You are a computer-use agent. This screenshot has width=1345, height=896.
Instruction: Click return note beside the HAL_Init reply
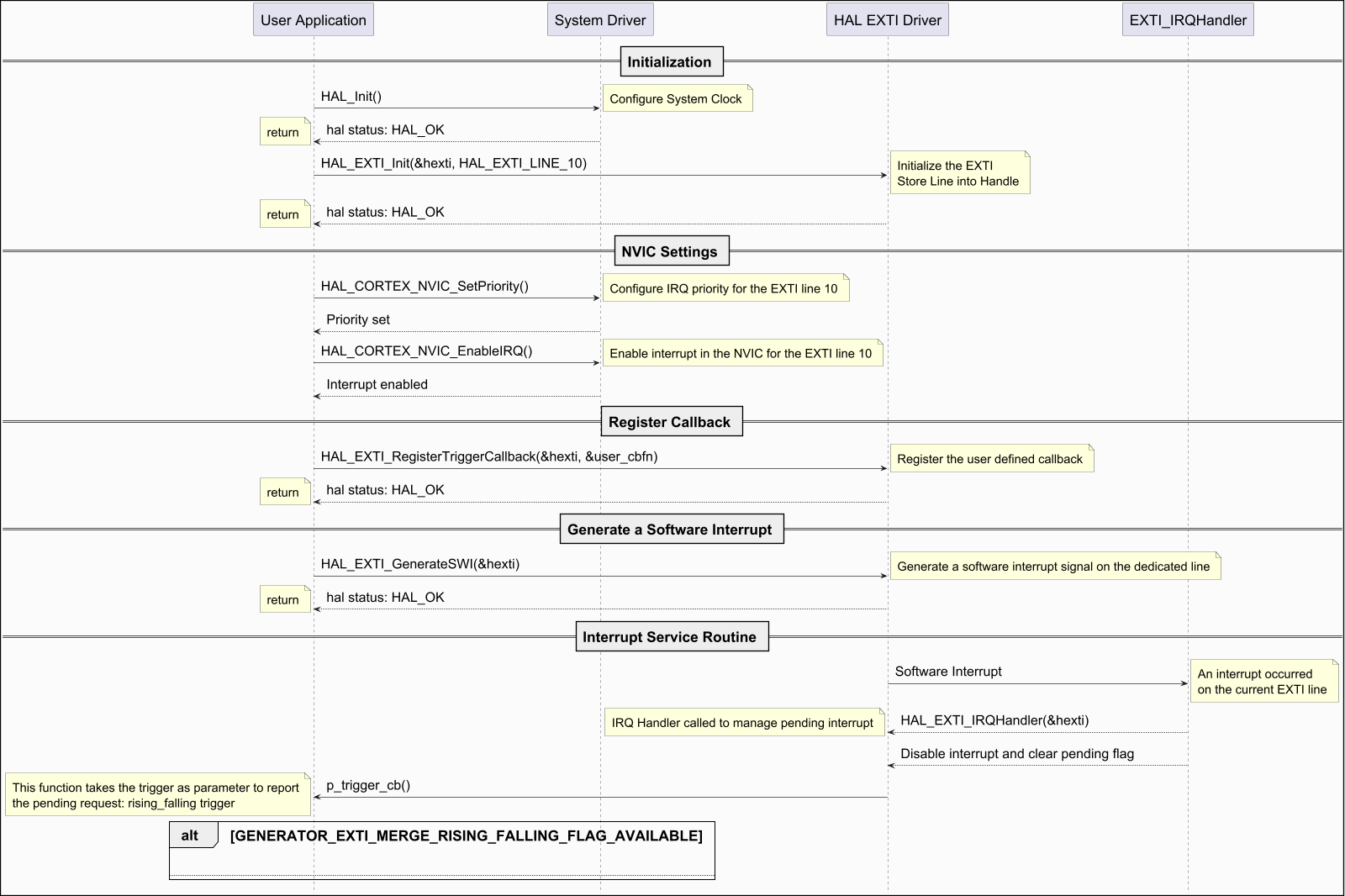coord(285,132)
